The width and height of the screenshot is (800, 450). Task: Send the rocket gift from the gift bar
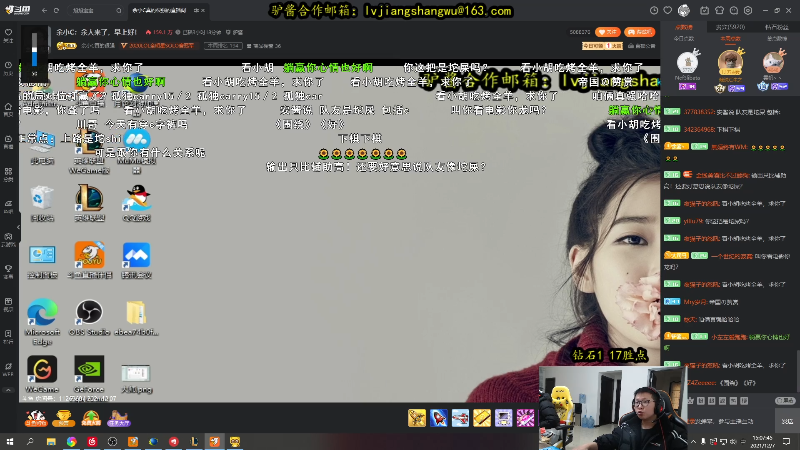point(439,418)
